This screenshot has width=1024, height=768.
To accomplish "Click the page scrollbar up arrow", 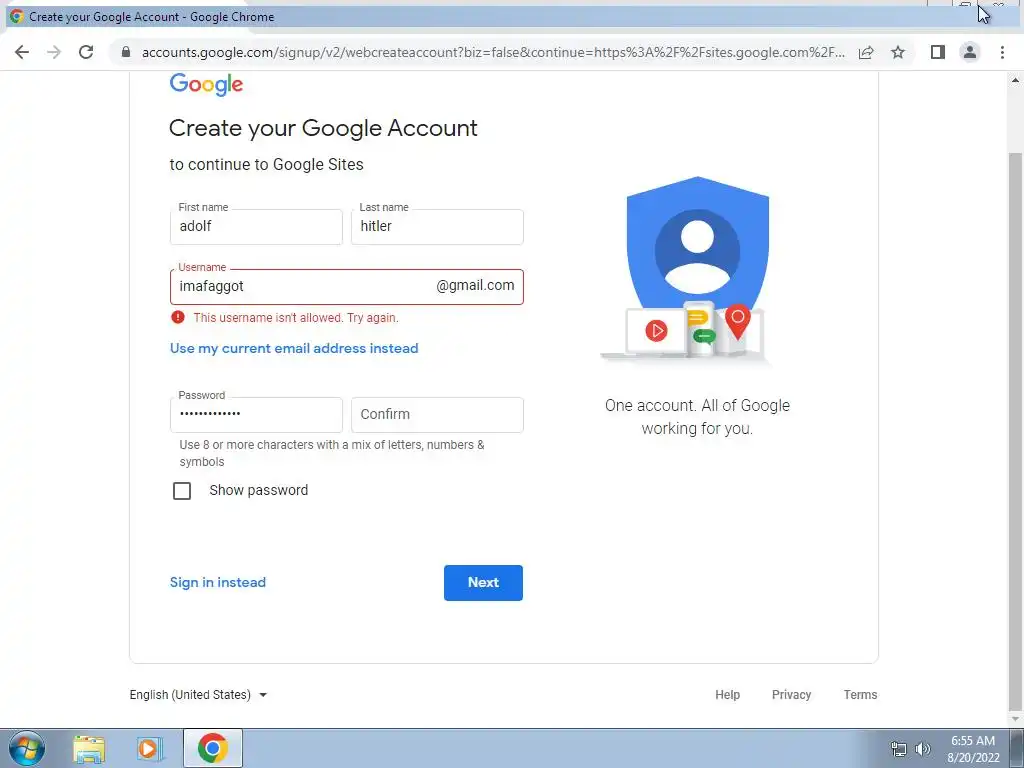I will pyautogui.click(x=1015, y=81).
